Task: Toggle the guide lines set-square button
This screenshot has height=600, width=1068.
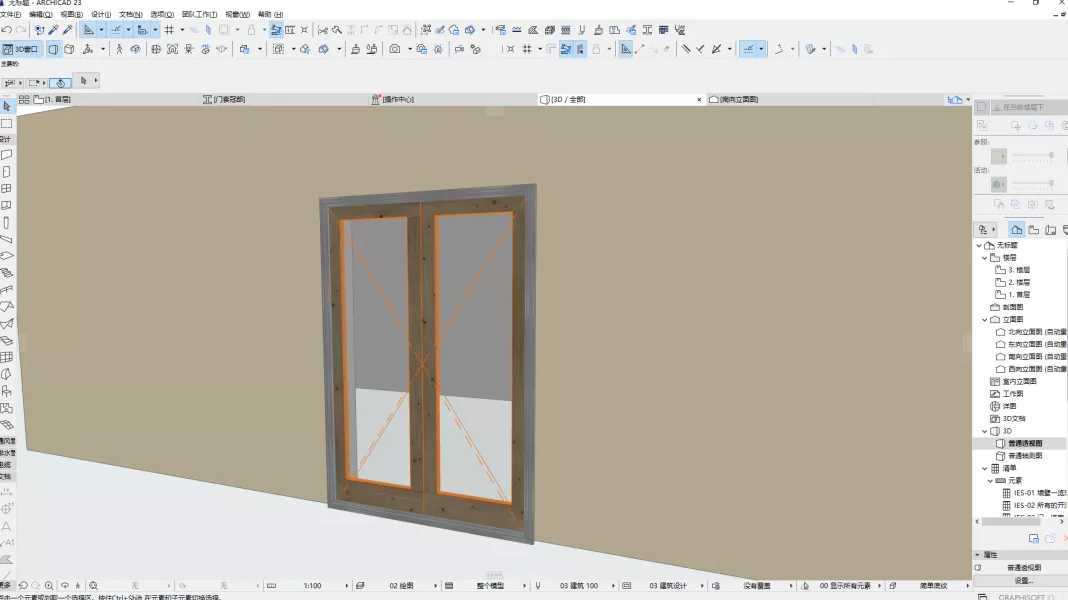Action: click(89, 30)
